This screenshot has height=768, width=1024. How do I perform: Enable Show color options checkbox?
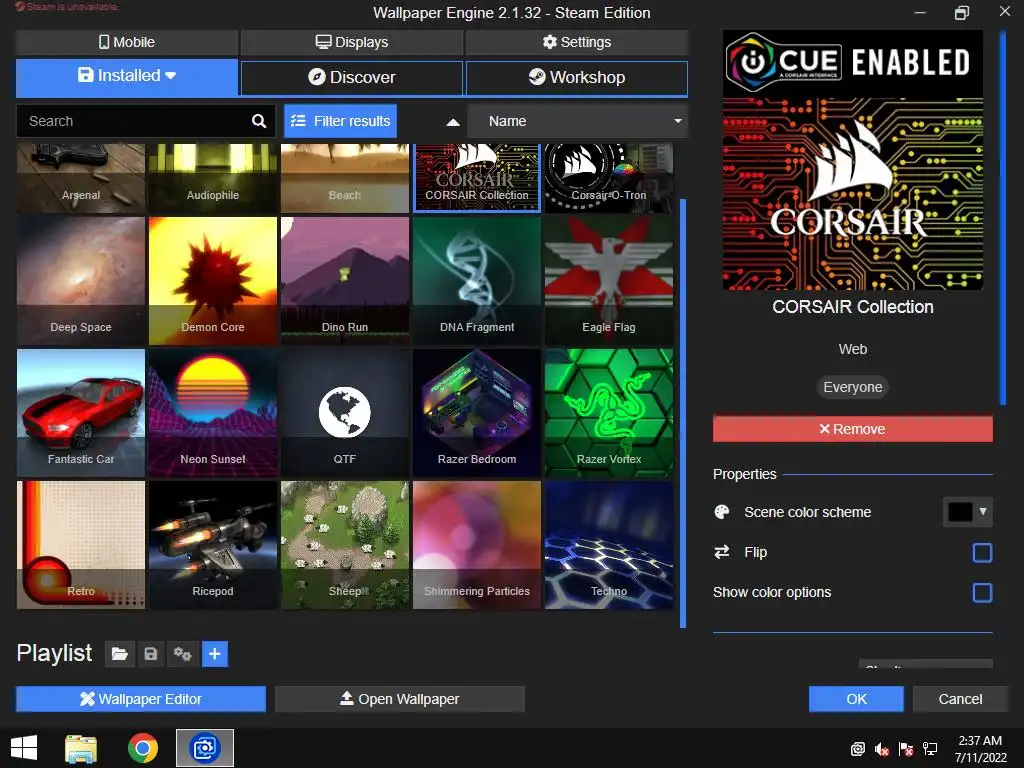coord(982,592)
